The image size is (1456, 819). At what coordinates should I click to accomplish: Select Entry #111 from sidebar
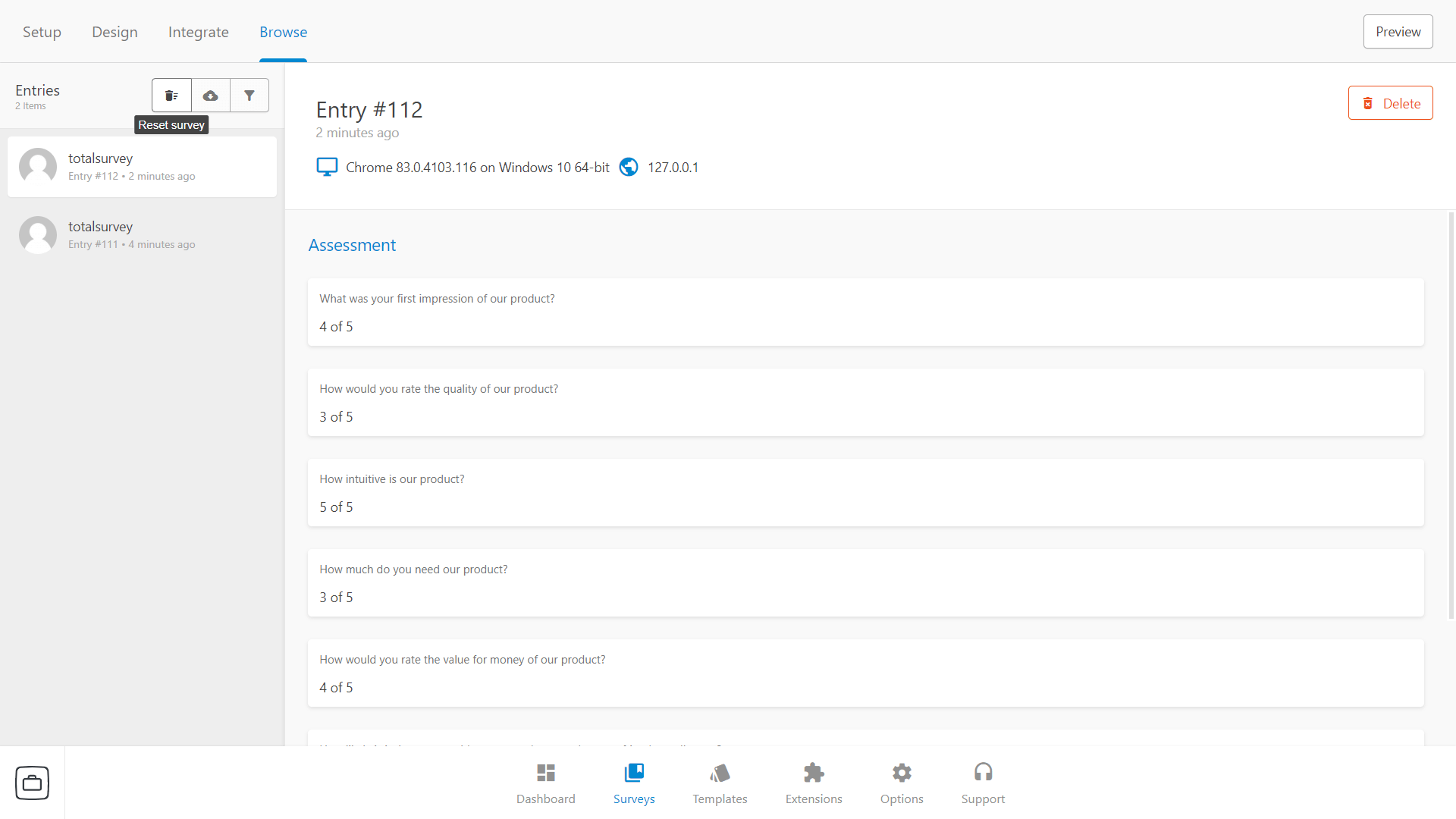point(142,234)
